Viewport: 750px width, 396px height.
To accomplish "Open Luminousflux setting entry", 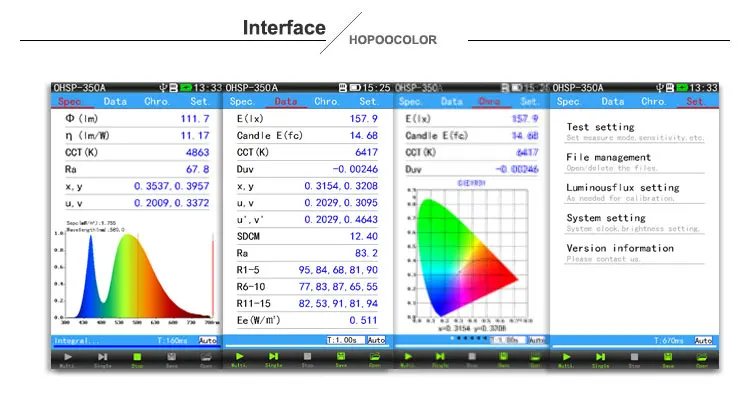I will click(635, 192).
